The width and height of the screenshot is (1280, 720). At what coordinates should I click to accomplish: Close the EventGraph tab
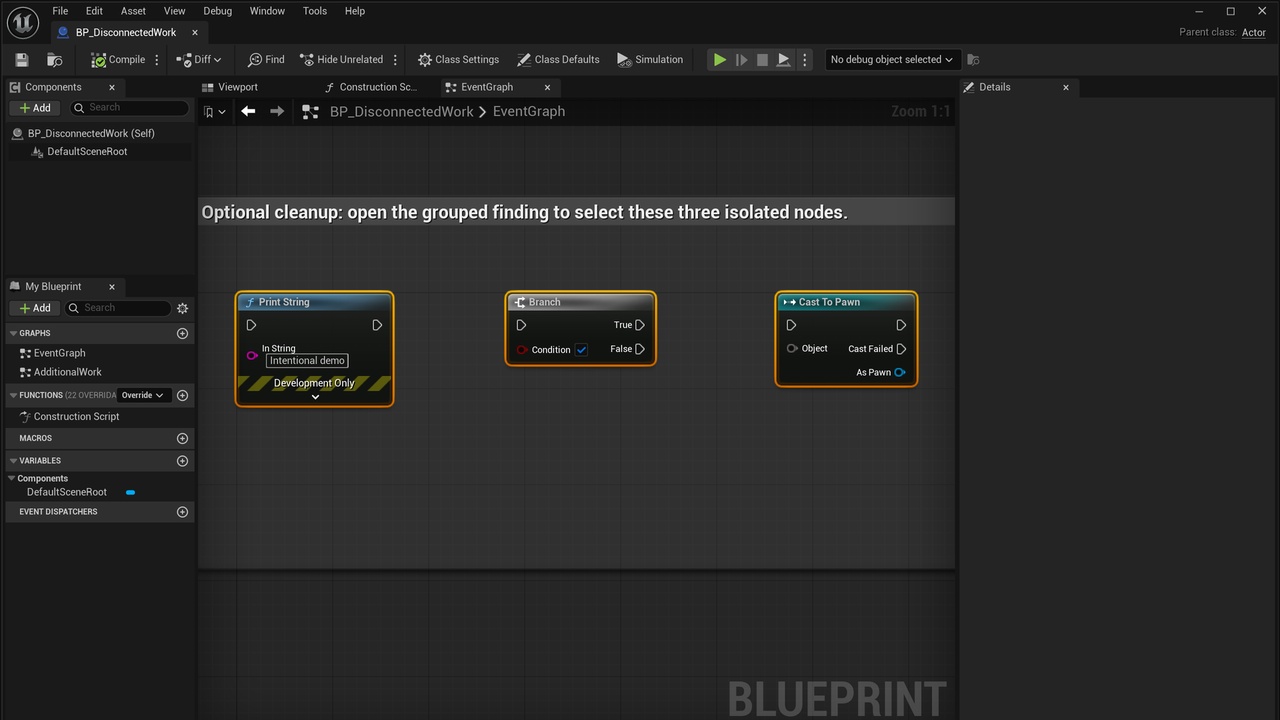(x=547, y=87)
